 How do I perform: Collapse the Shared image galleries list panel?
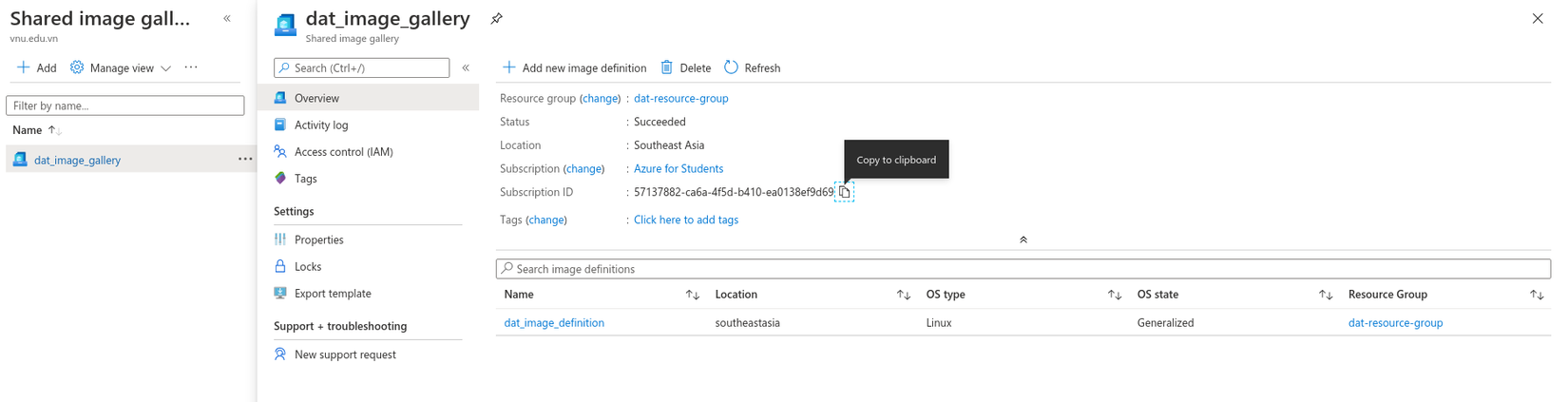(227, 18)
